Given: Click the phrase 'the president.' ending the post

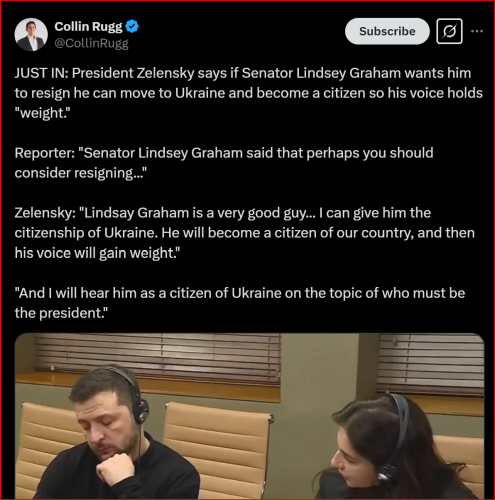Looking at the screenshot, I should 61,313.
